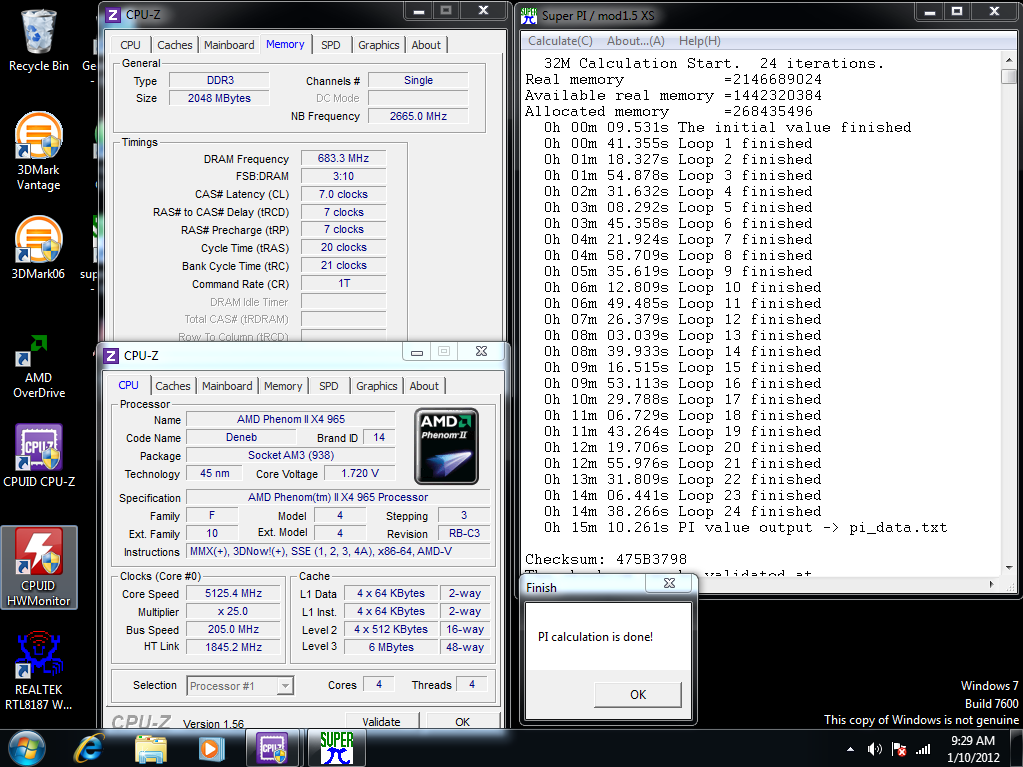This screenshot has height=767, width=1023.
Task: Click the Core Voltage value 1.720 V
Action: [x=359, y=473]
